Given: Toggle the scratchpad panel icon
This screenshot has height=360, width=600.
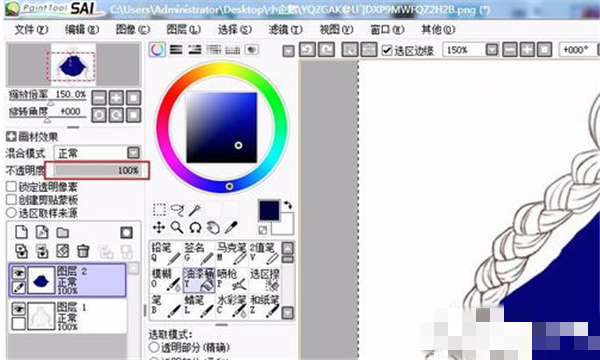Looking at the screenshot, I should point(251,50).
